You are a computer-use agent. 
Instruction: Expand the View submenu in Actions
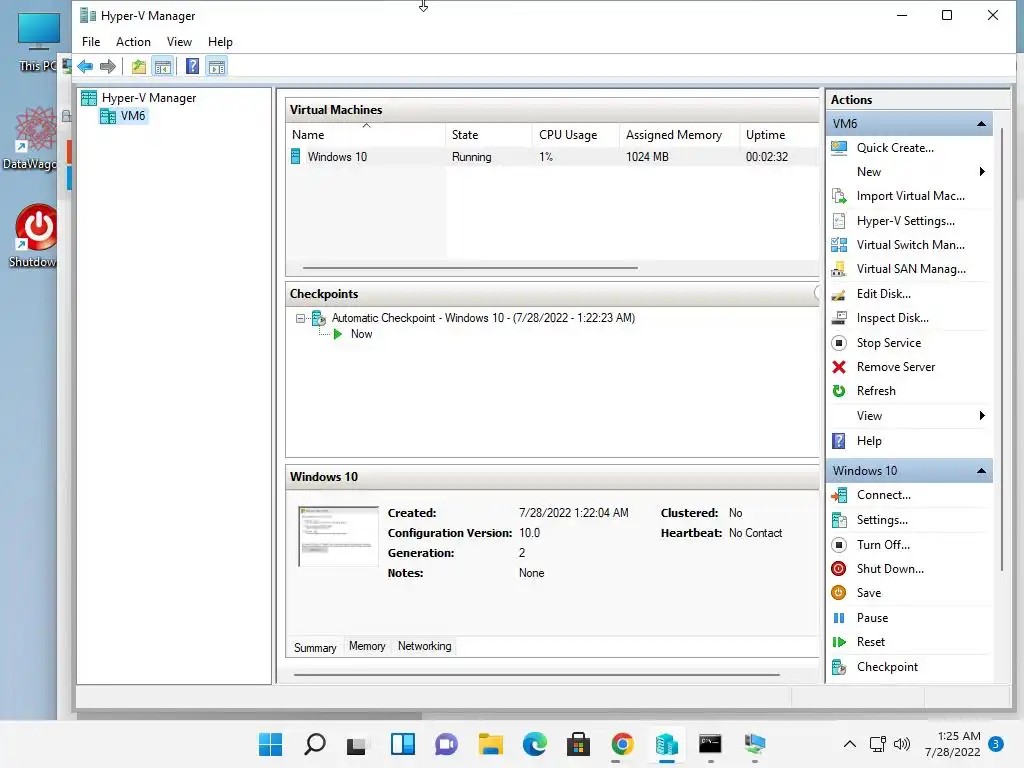(982, 416)
